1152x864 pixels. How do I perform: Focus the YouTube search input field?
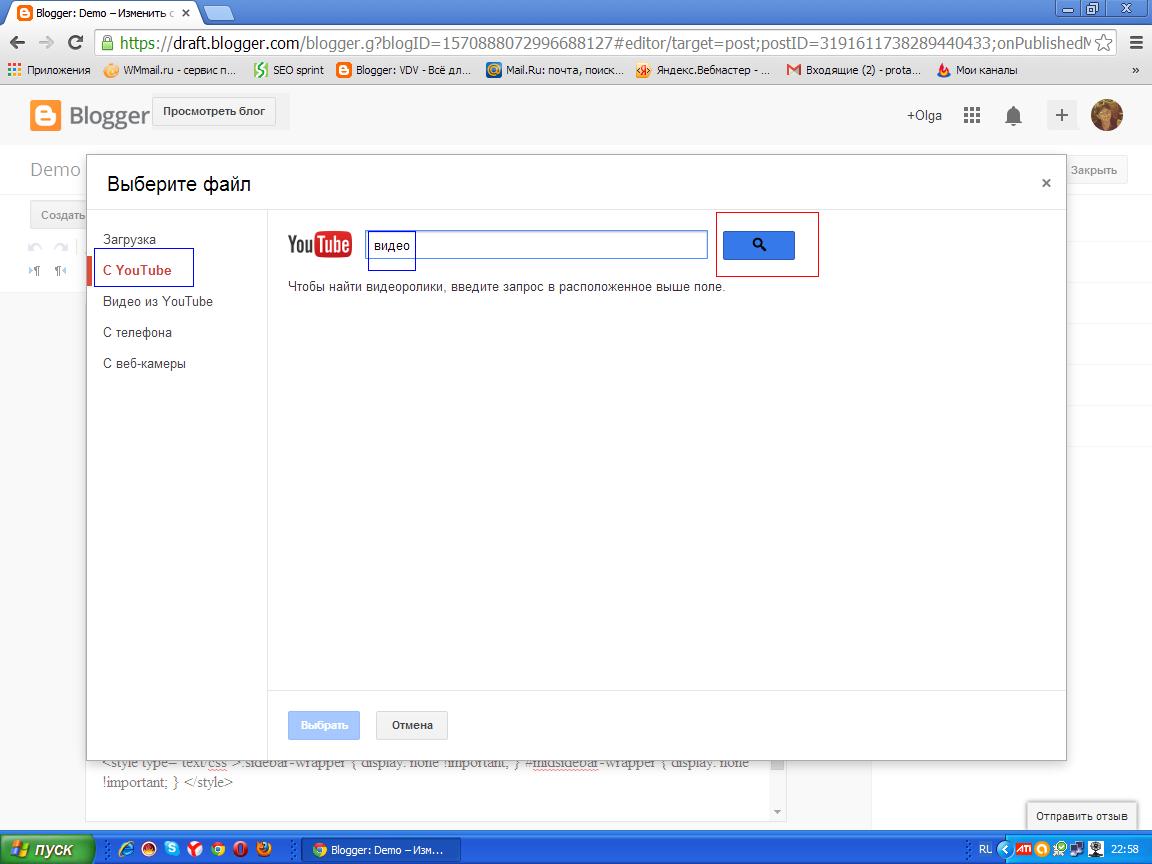click(x=537, y=245)
